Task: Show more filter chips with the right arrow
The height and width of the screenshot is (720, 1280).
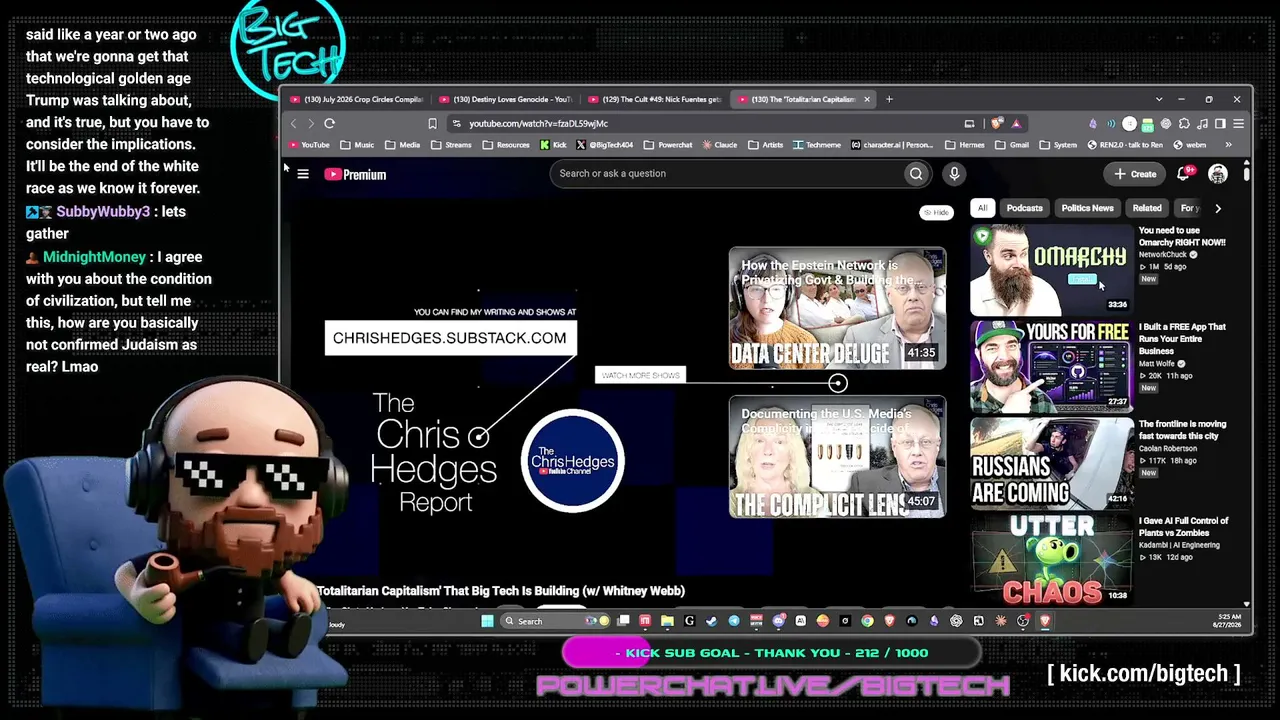Action: (x=1217, y=208)
